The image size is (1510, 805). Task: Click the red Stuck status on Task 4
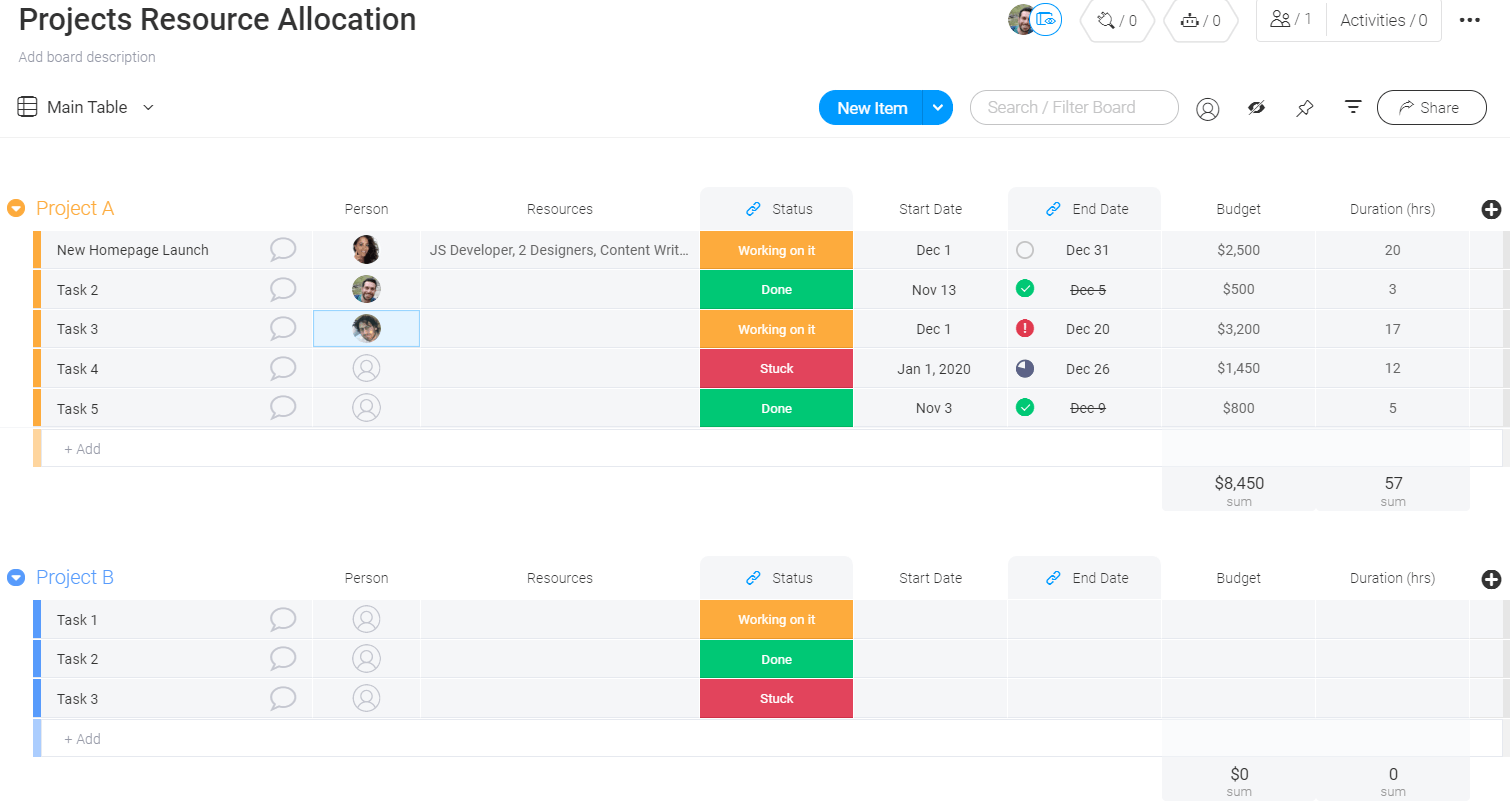[776, 368]
